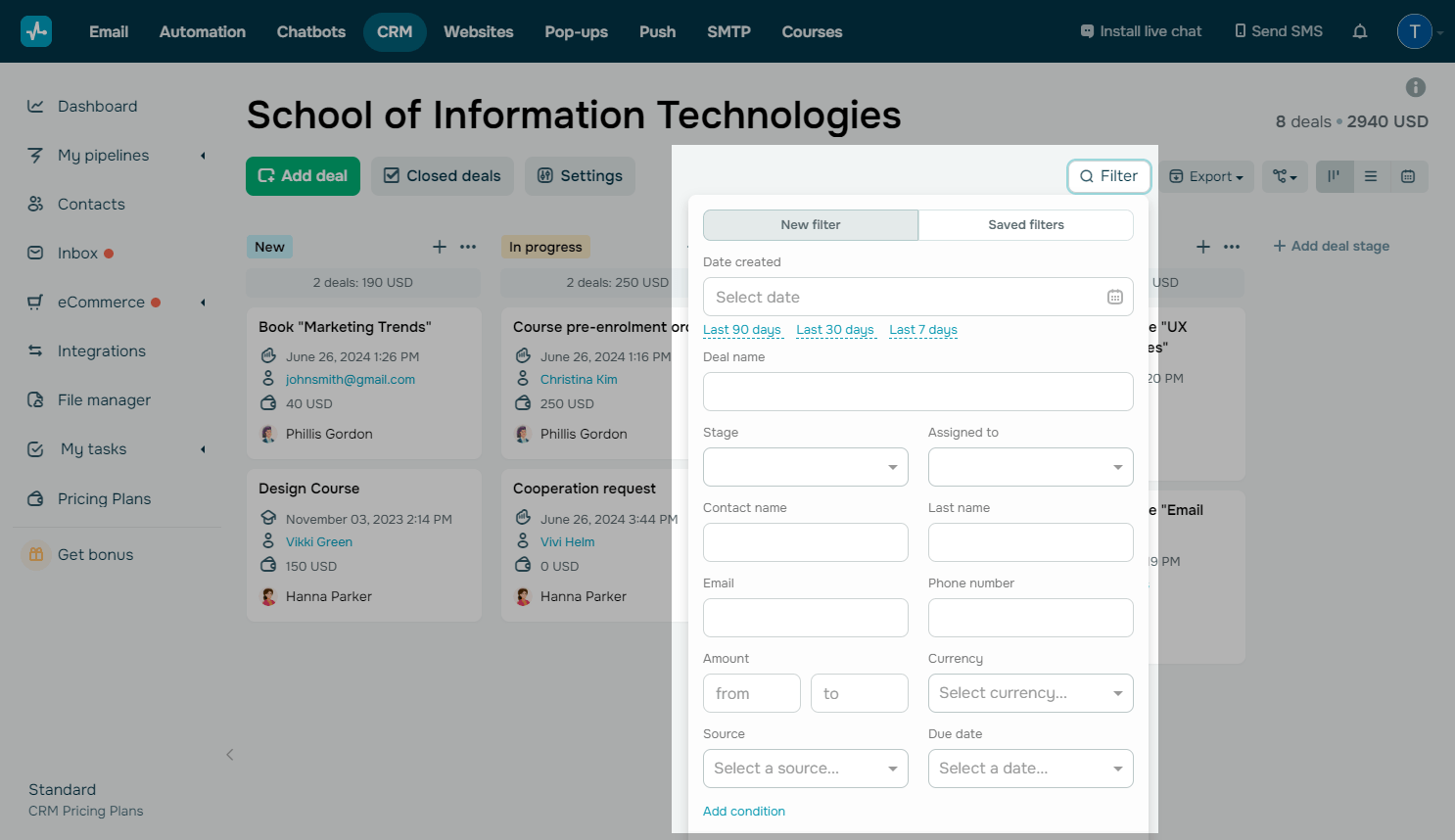Click into the Deal name input field
The height and width of the screenshot is (840, 1455).
(917, 392)
